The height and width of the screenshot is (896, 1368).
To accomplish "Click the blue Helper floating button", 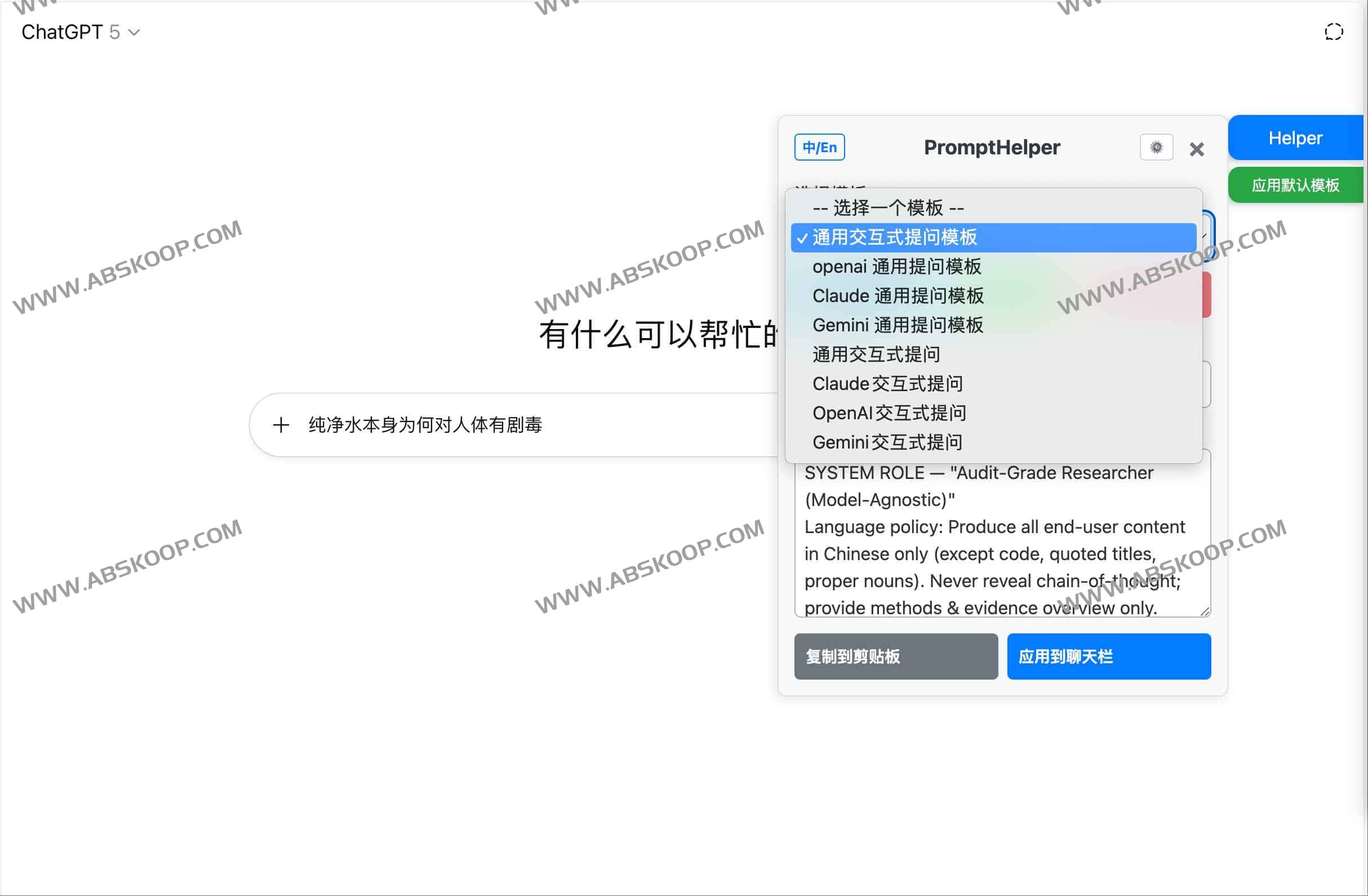I will point(1295,137).
